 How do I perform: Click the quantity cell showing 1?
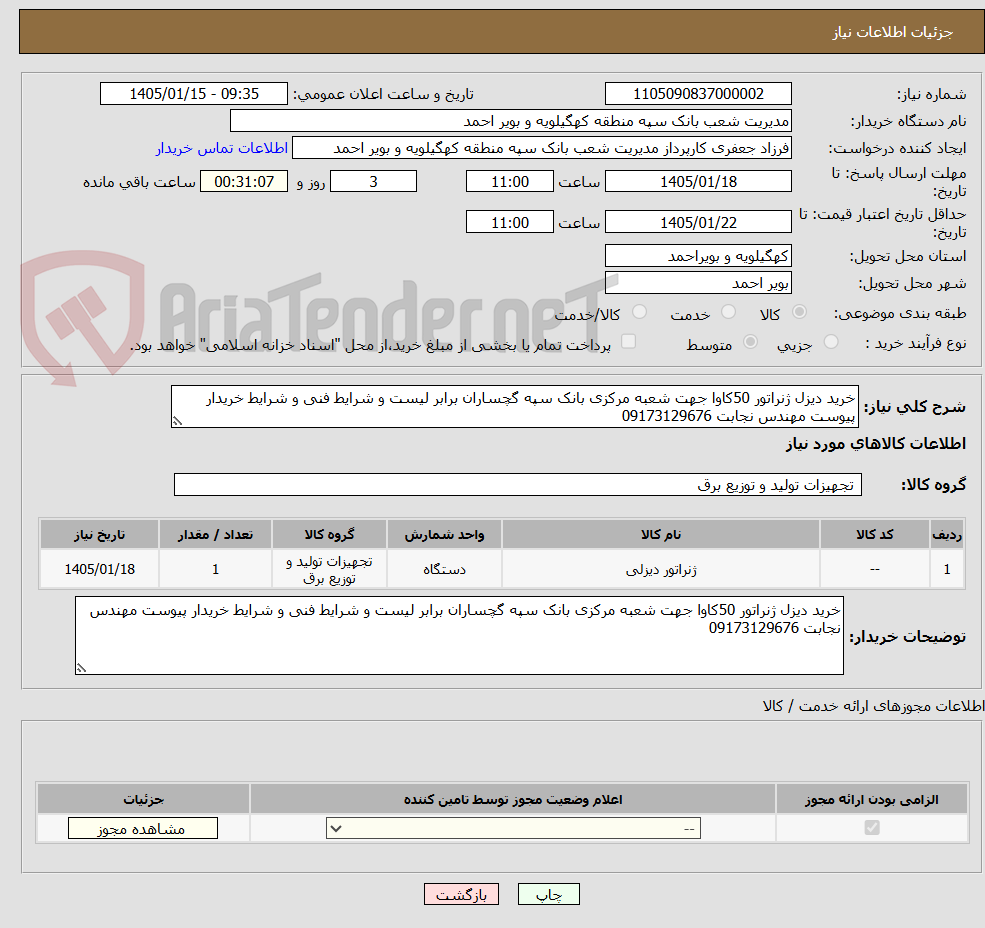click(215, 569)
